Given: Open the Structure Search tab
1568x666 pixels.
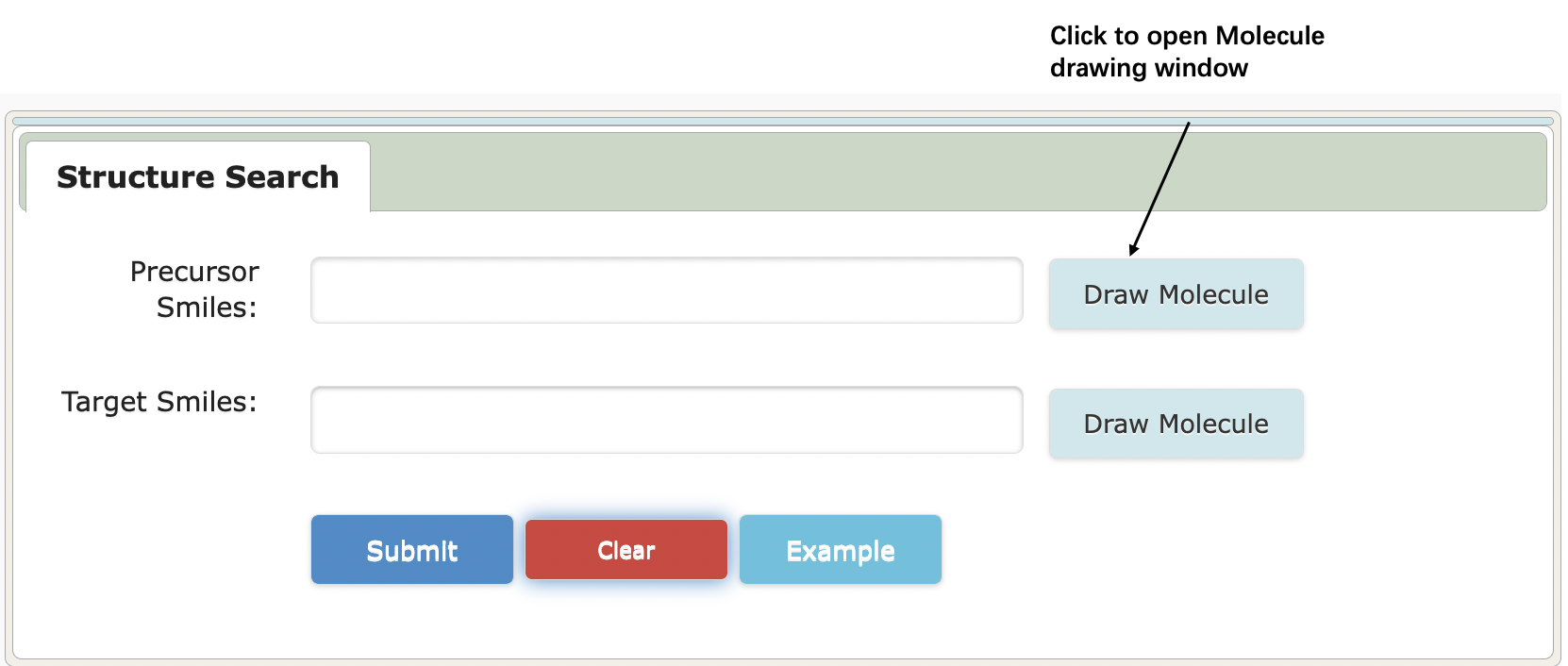Looking at the screenshot, I should [x=198, y=176].
